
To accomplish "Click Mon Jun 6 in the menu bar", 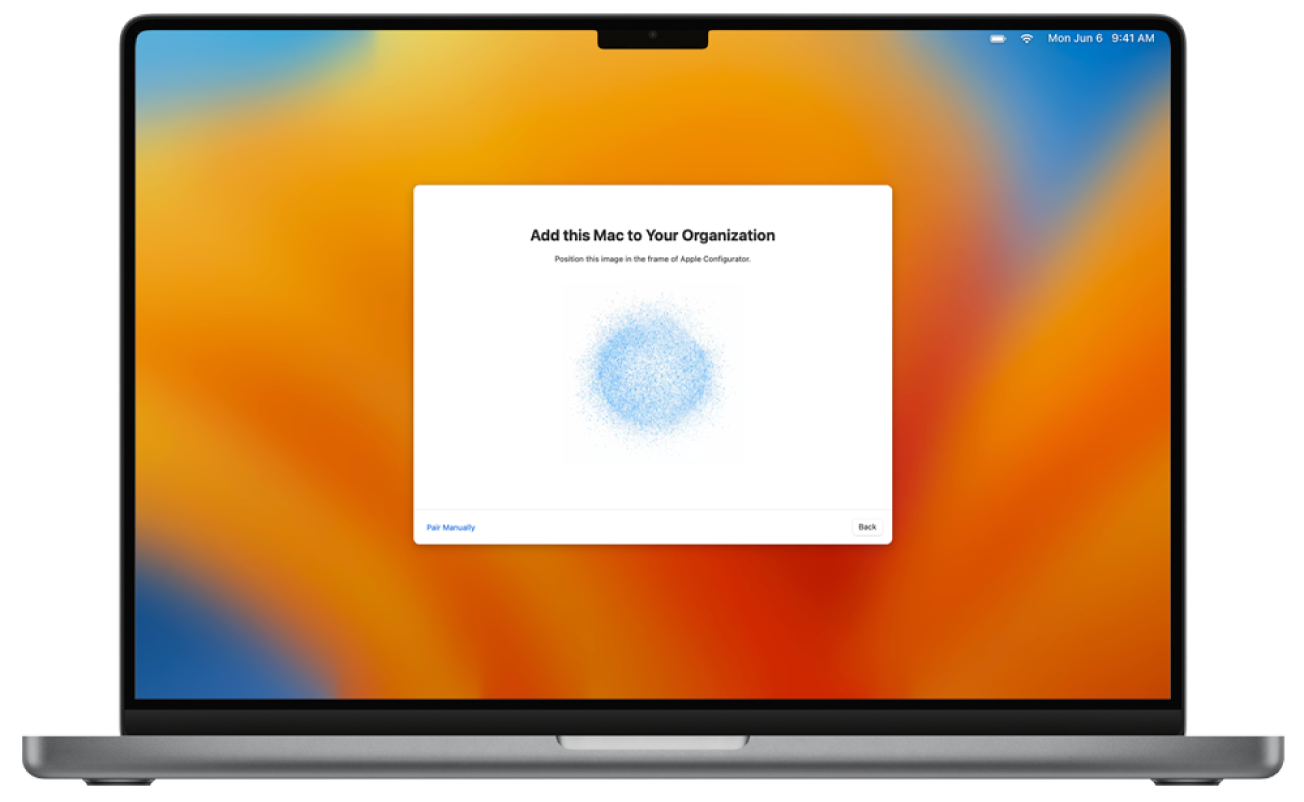I will pos(1076,39).
